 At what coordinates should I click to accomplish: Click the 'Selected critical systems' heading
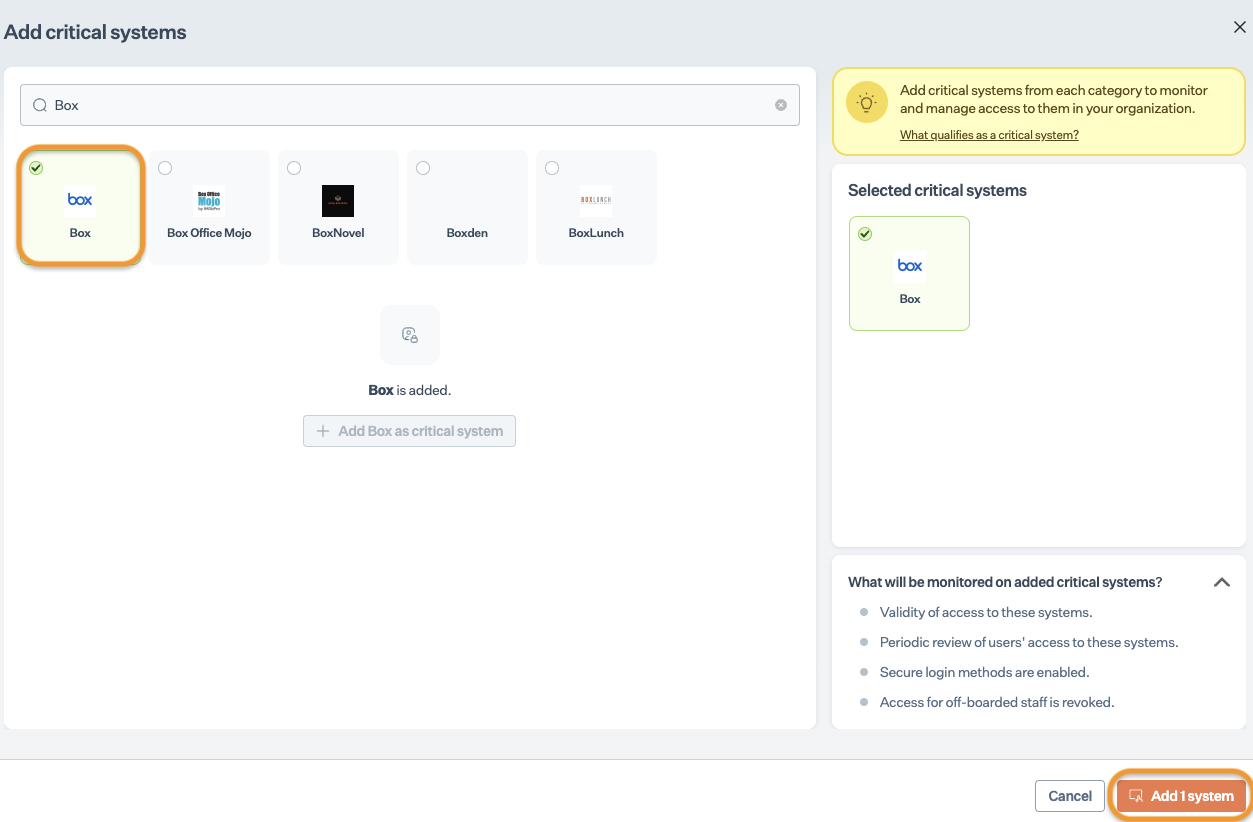pyautogui.click(x=937, y=190)
